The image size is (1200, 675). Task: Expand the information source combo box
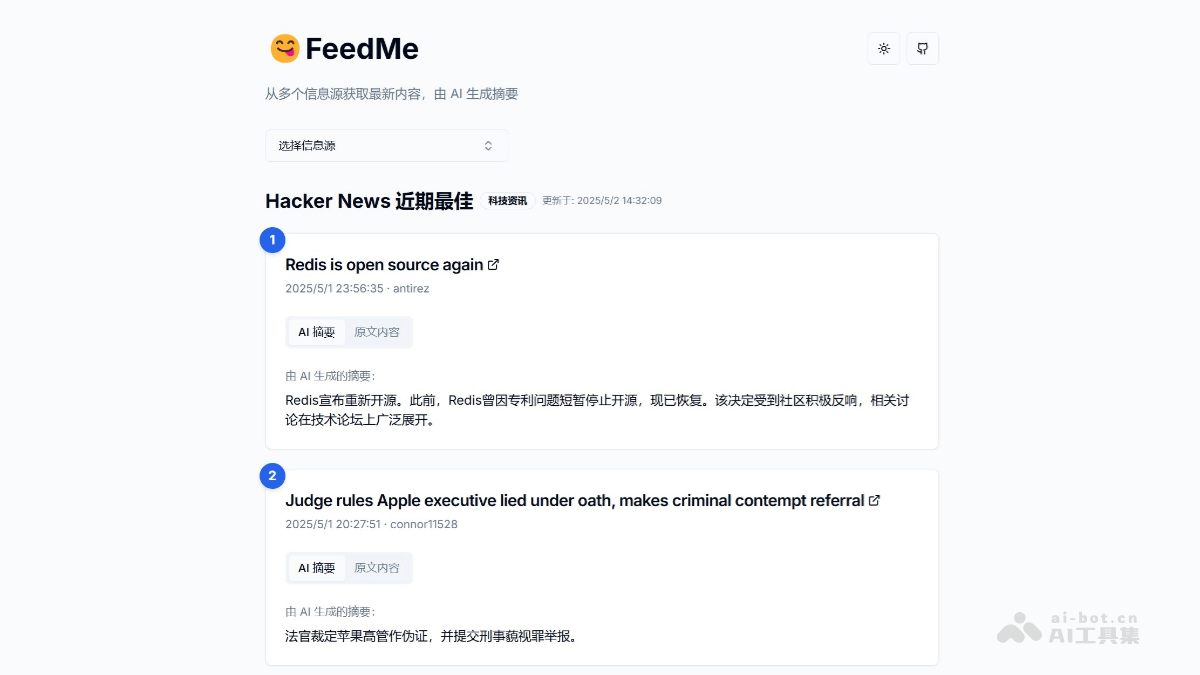tap(386, 145)
